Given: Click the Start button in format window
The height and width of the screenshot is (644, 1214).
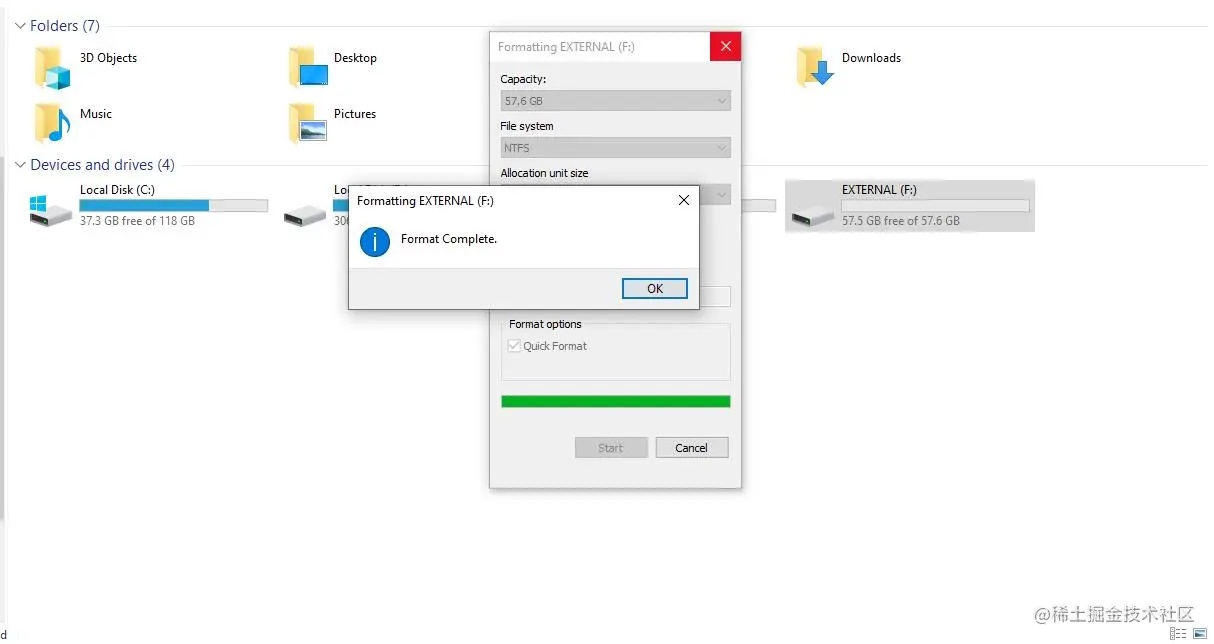Looking at the screenshot, I should click(x=611, y=448).
